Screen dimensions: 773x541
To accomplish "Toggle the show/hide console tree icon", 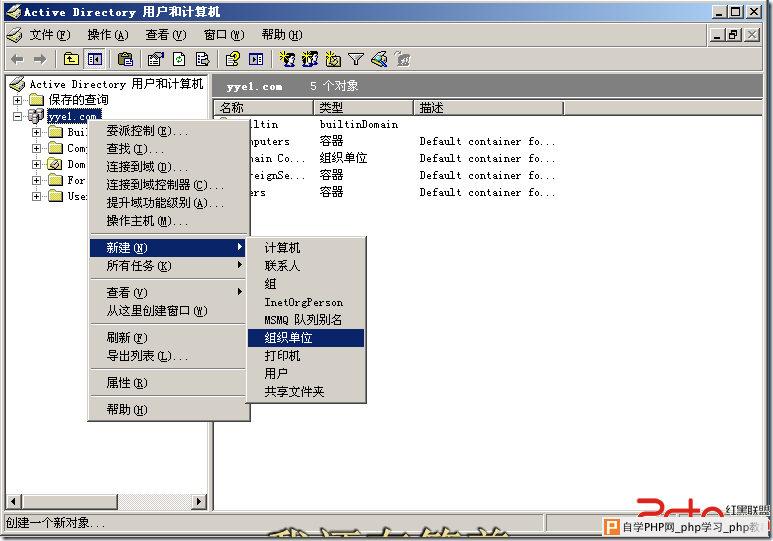I will point(94,60).
